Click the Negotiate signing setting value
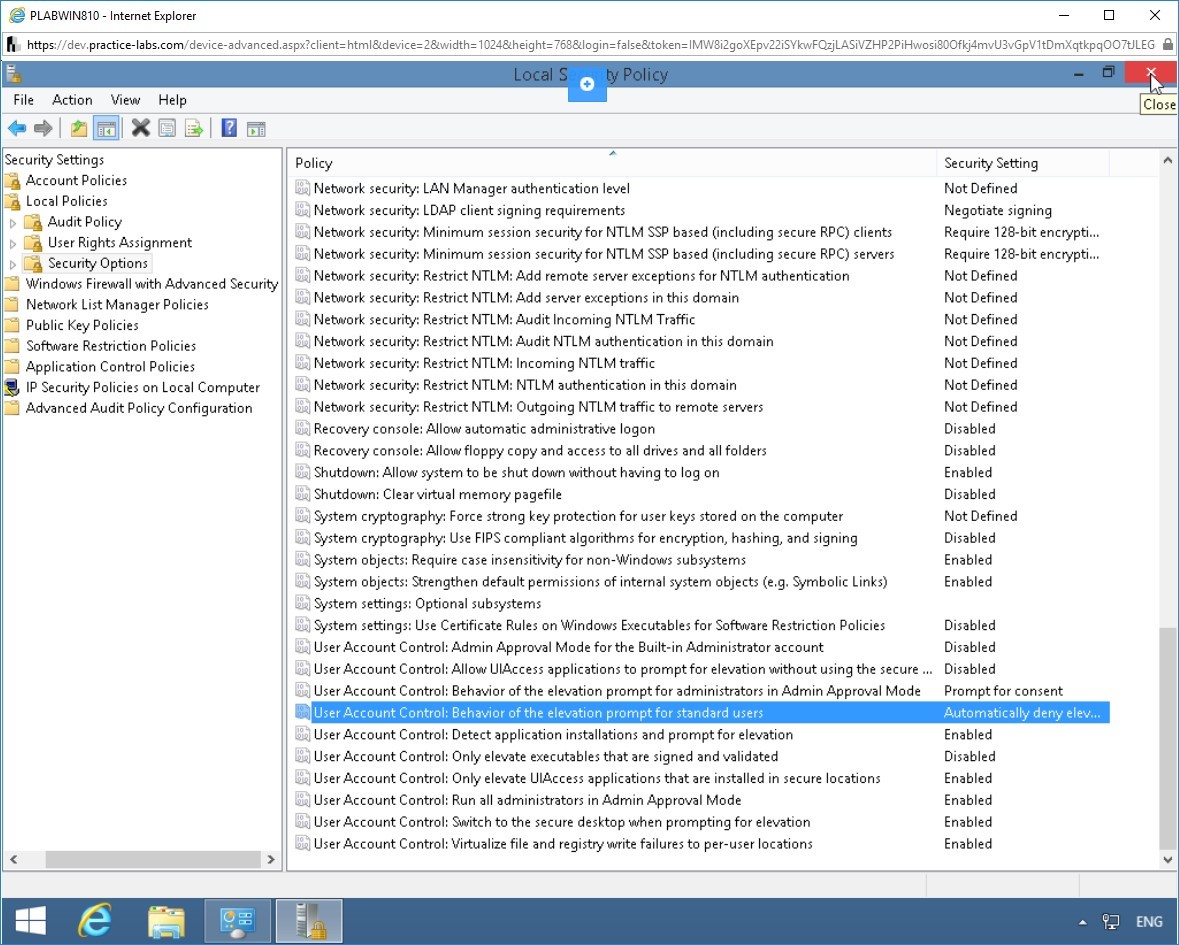The height and width of the screenshot is (945, 1179). (998, 211)
